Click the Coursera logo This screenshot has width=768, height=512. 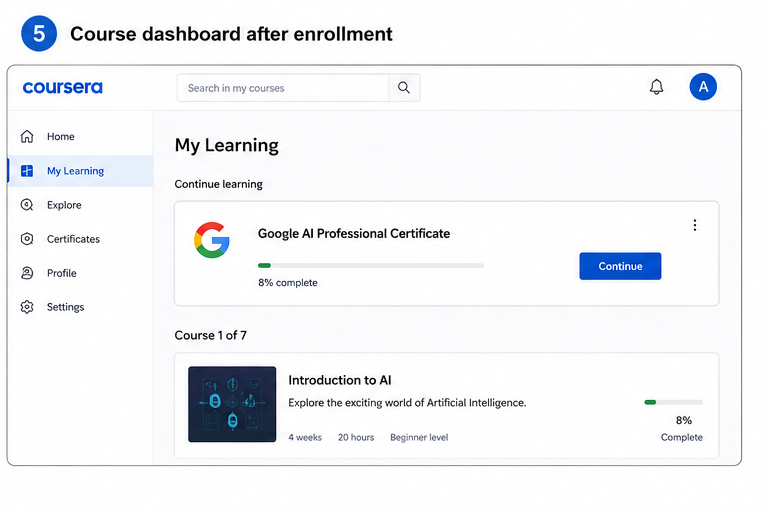(x=63, y=88)
